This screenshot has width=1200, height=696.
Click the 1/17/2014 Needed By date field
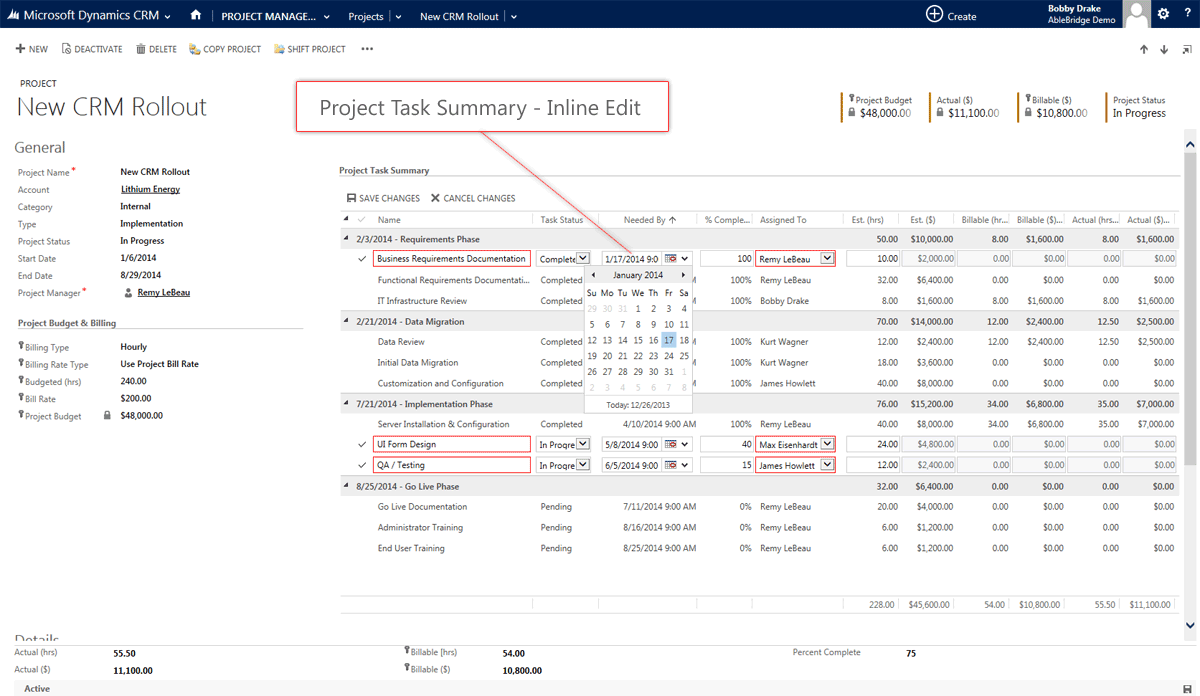632,259
